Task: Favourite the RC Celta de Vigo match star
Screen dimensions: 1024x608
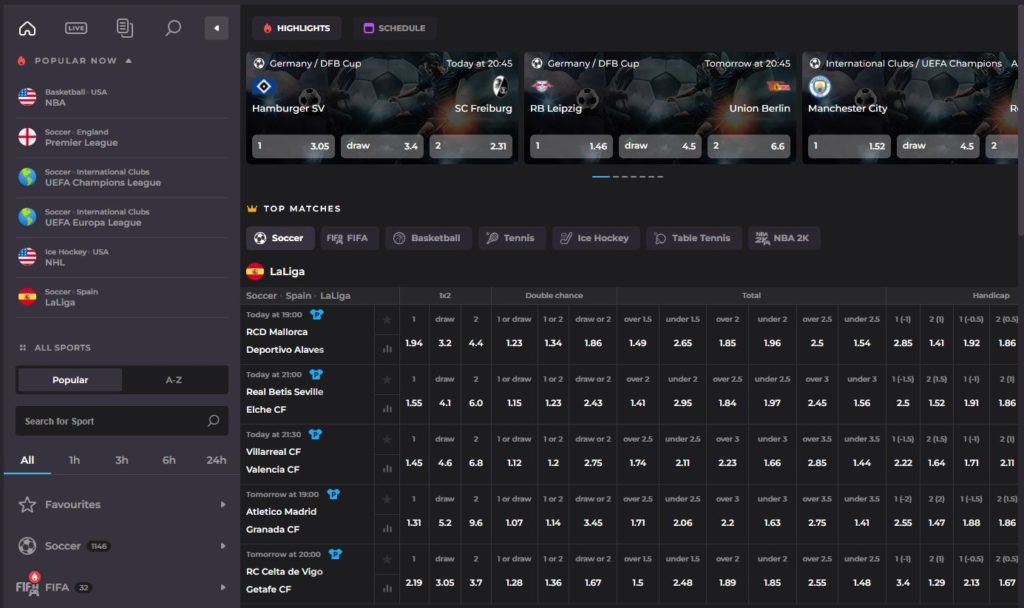Action: [387, 560]
